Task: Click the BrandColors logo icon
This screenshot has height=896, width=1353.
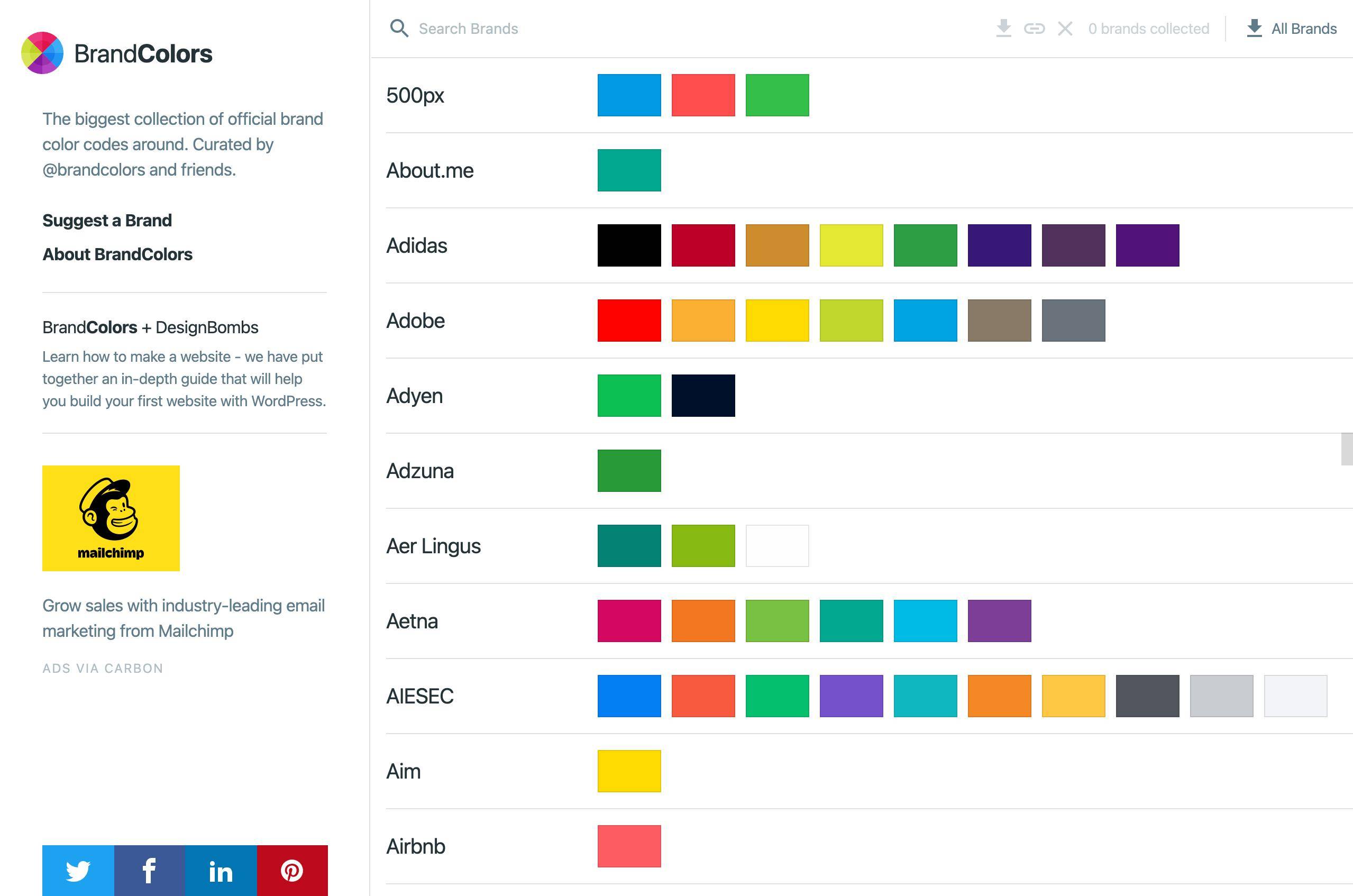Action: coord(42,53)
